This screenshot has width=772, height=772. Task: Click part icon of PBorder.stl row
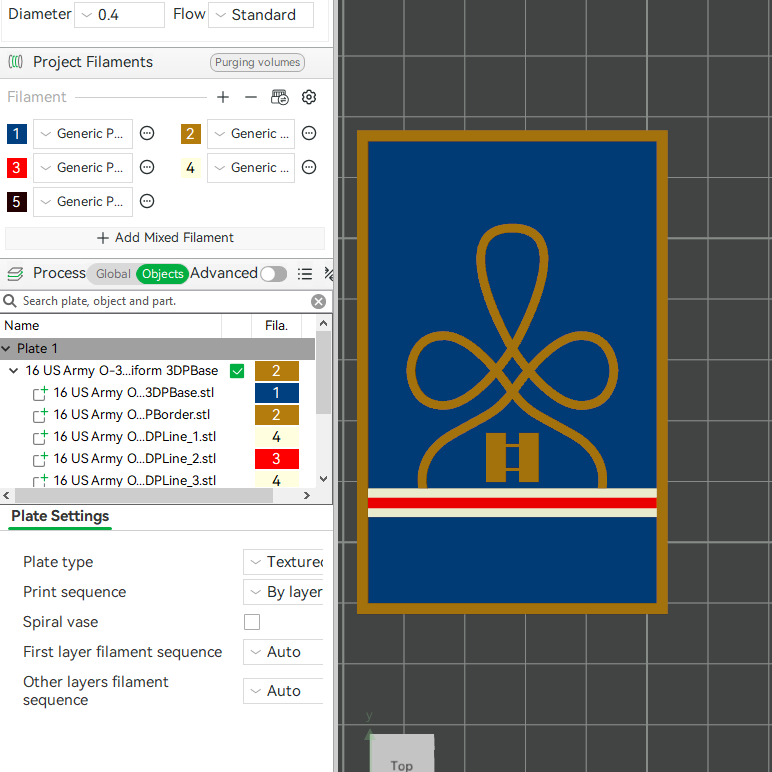[x=40, y=415]
